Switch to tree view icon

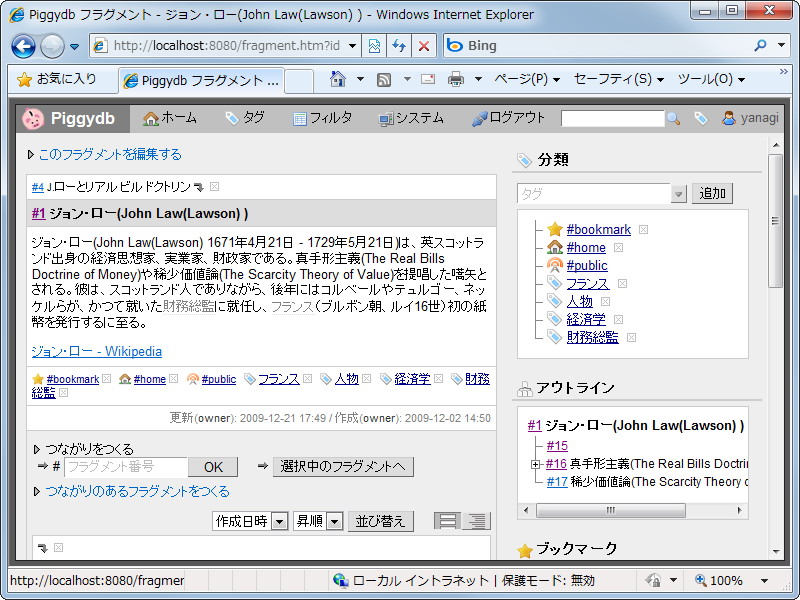click(x=477, y=521)
